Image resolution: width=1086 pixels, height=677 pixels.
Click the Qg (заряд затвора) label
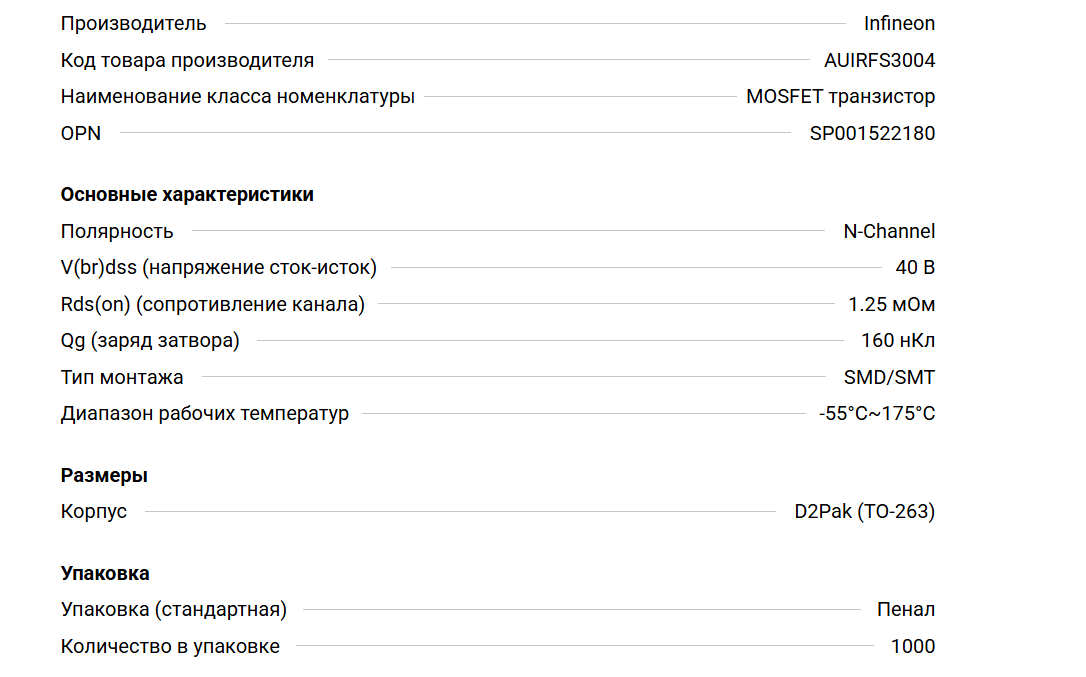[x=150, y=340]
